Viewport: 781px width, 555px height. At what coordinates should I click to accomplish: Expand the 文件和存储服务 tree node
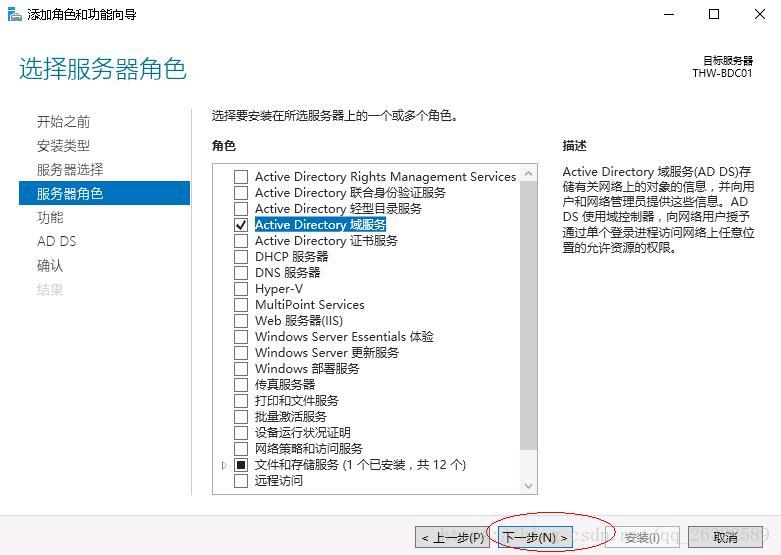point(224,465)
